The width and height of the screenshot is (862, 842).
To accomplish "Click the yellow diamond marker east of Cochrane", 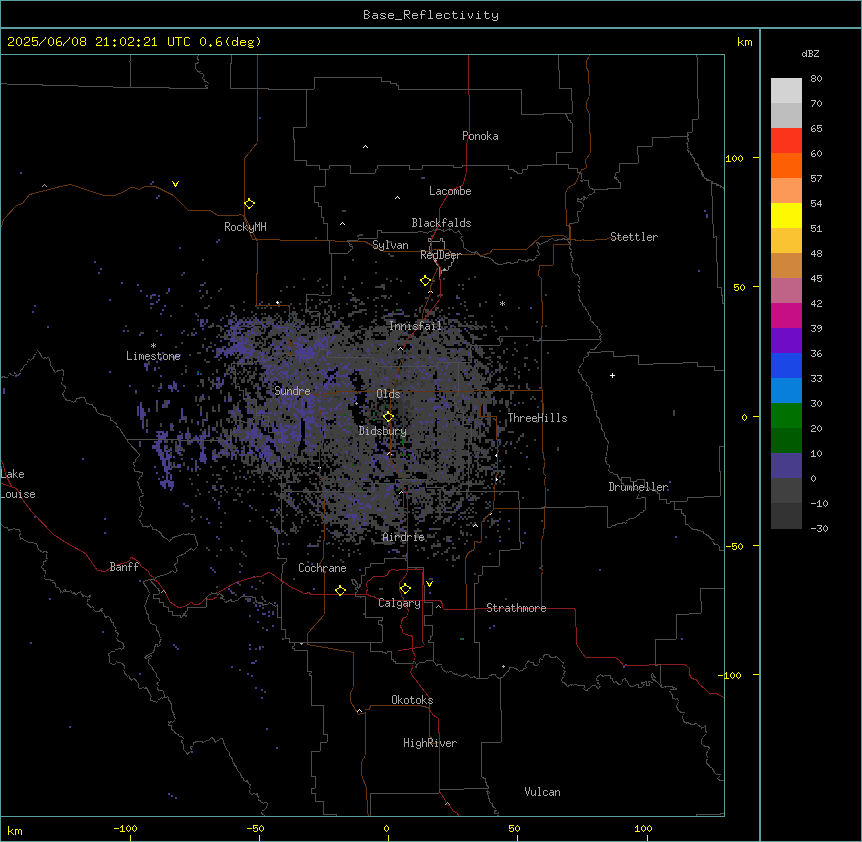I will (340, 590).
